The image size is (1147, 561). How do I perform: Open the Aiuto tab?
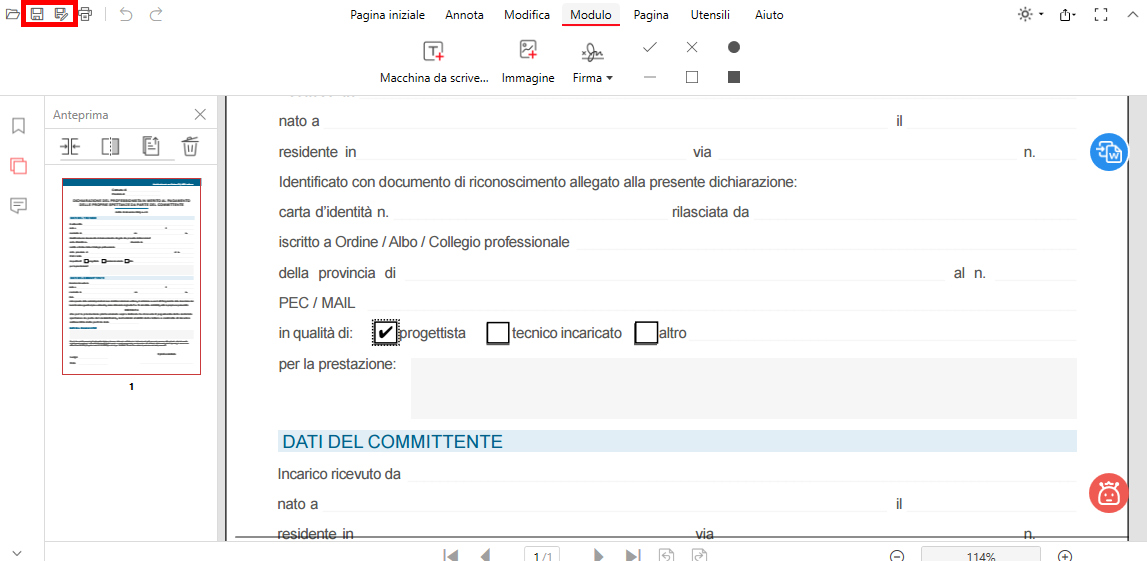[769, 15]
